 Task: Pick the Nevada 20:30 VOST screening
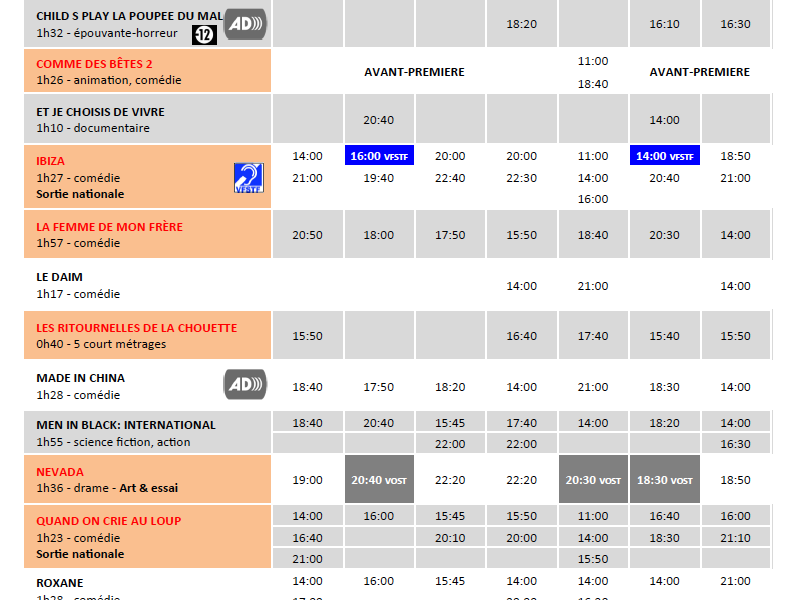[x=593, y=480]
